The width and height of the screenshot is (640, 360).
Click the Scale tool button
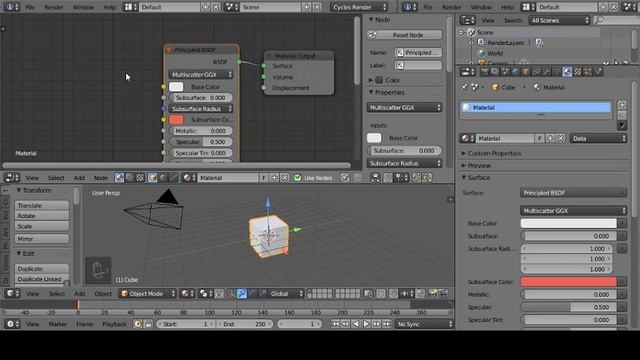[x=42, y=226]
